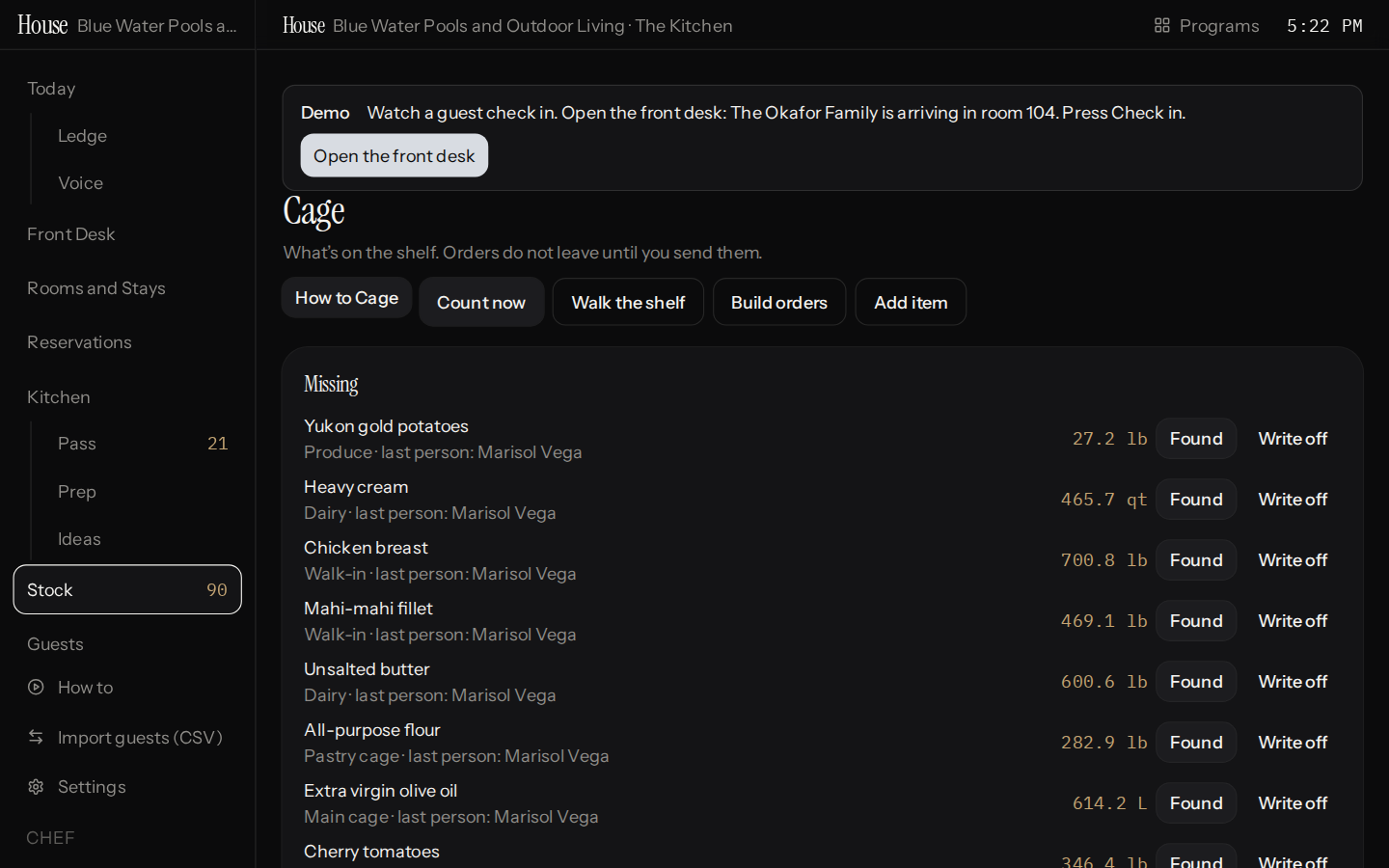Go to Today section
Viewport: 1389px width, 868px height.
point(51,89)
